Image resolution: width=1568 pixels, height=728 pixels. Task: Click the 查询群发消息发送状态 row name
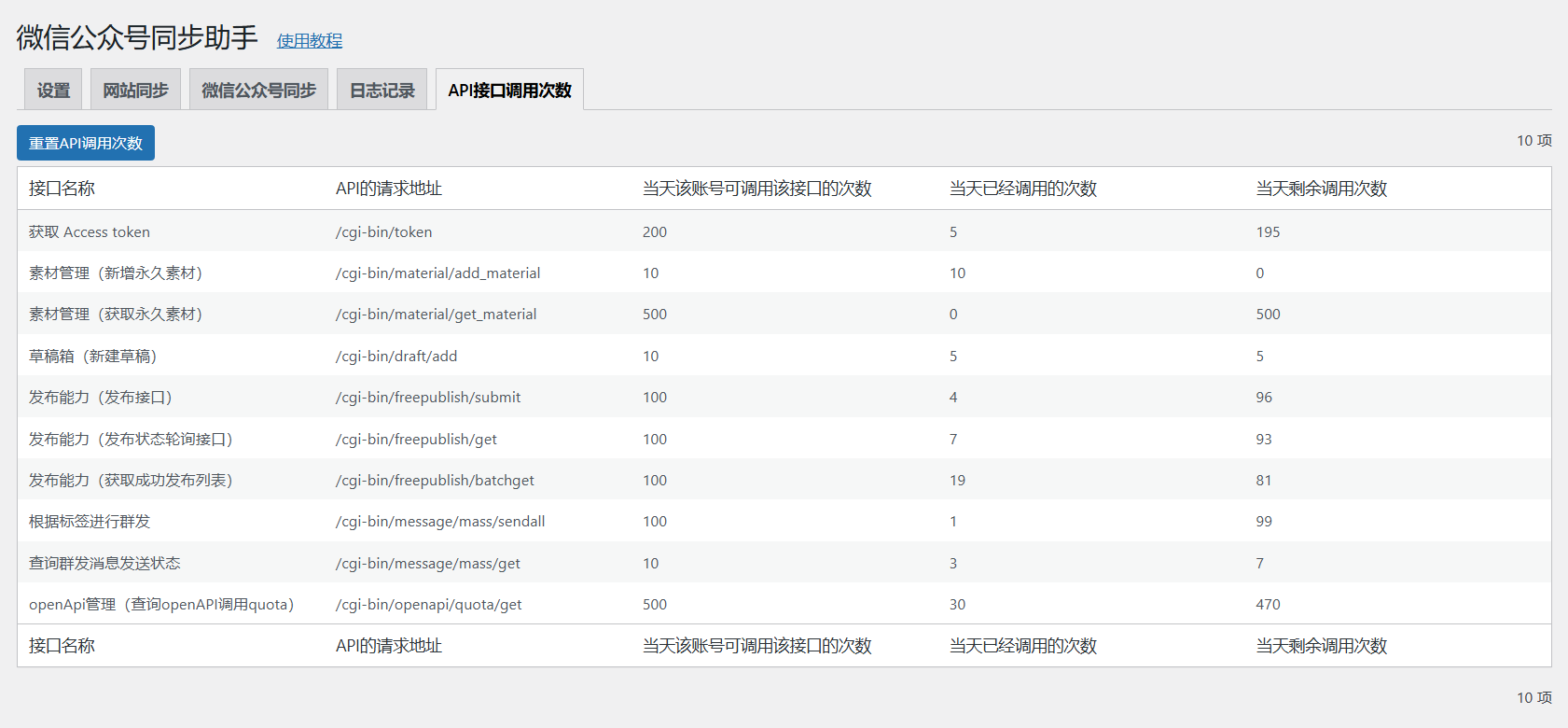(x=104, y=563)
